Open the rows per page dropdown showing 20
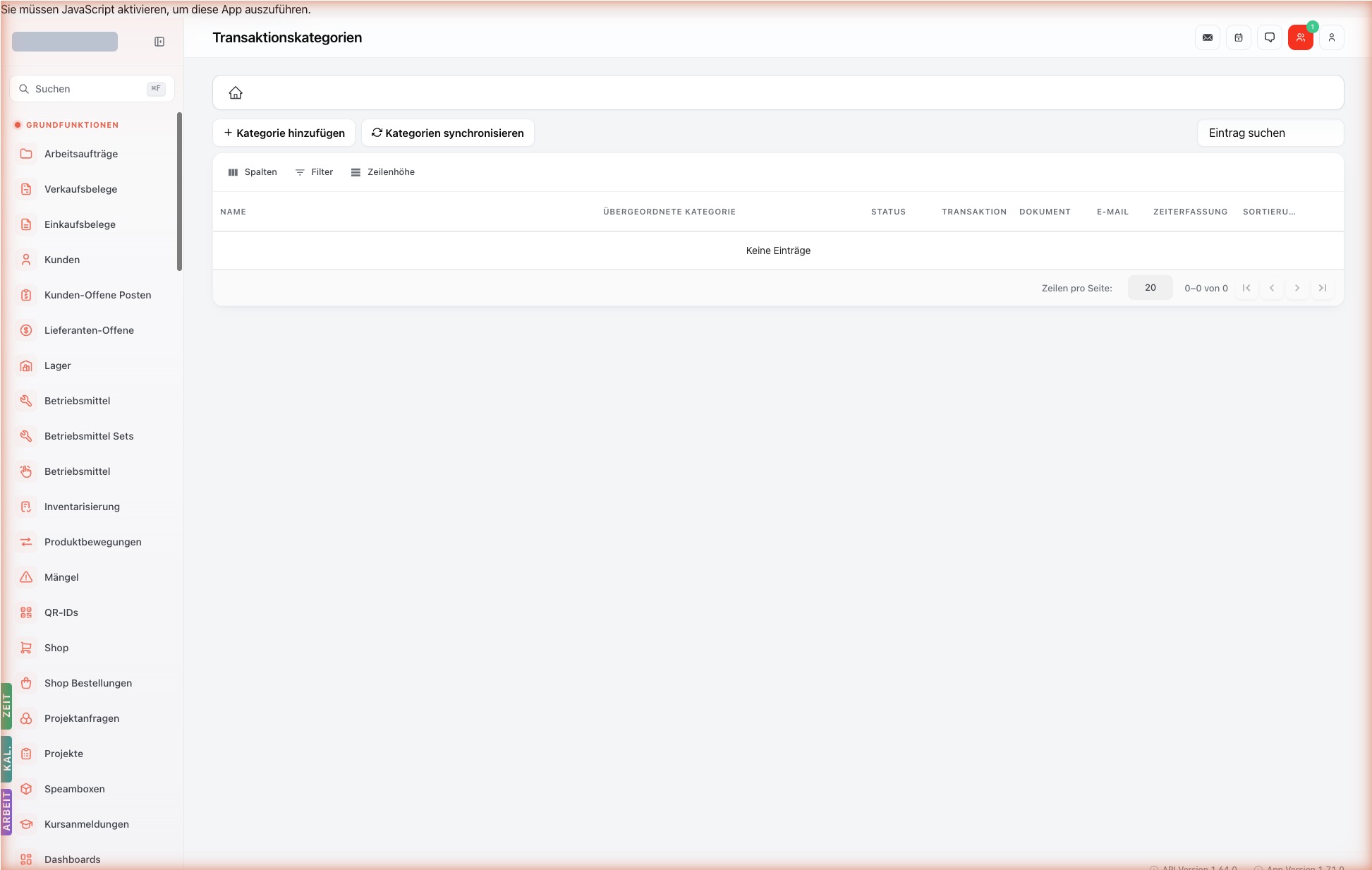 pos(1151,288)
